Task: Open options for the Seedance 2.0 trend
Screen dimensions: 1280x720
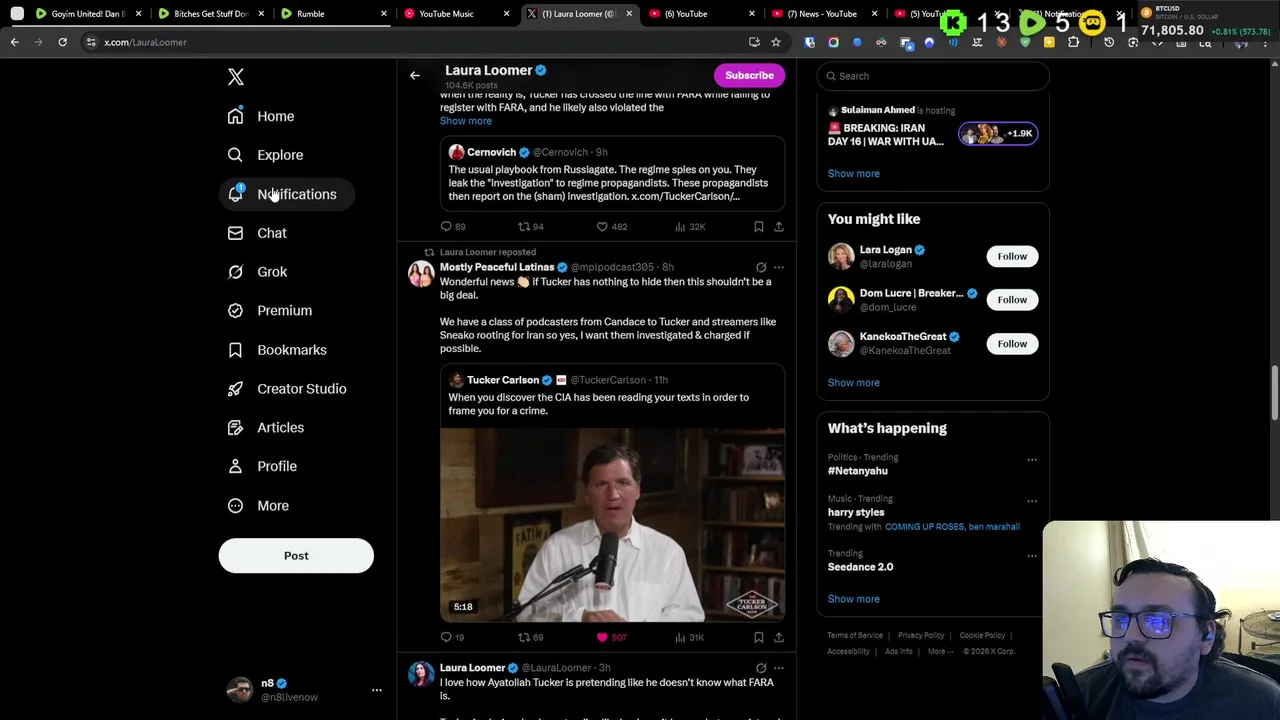Action: tap(1032, 556)
